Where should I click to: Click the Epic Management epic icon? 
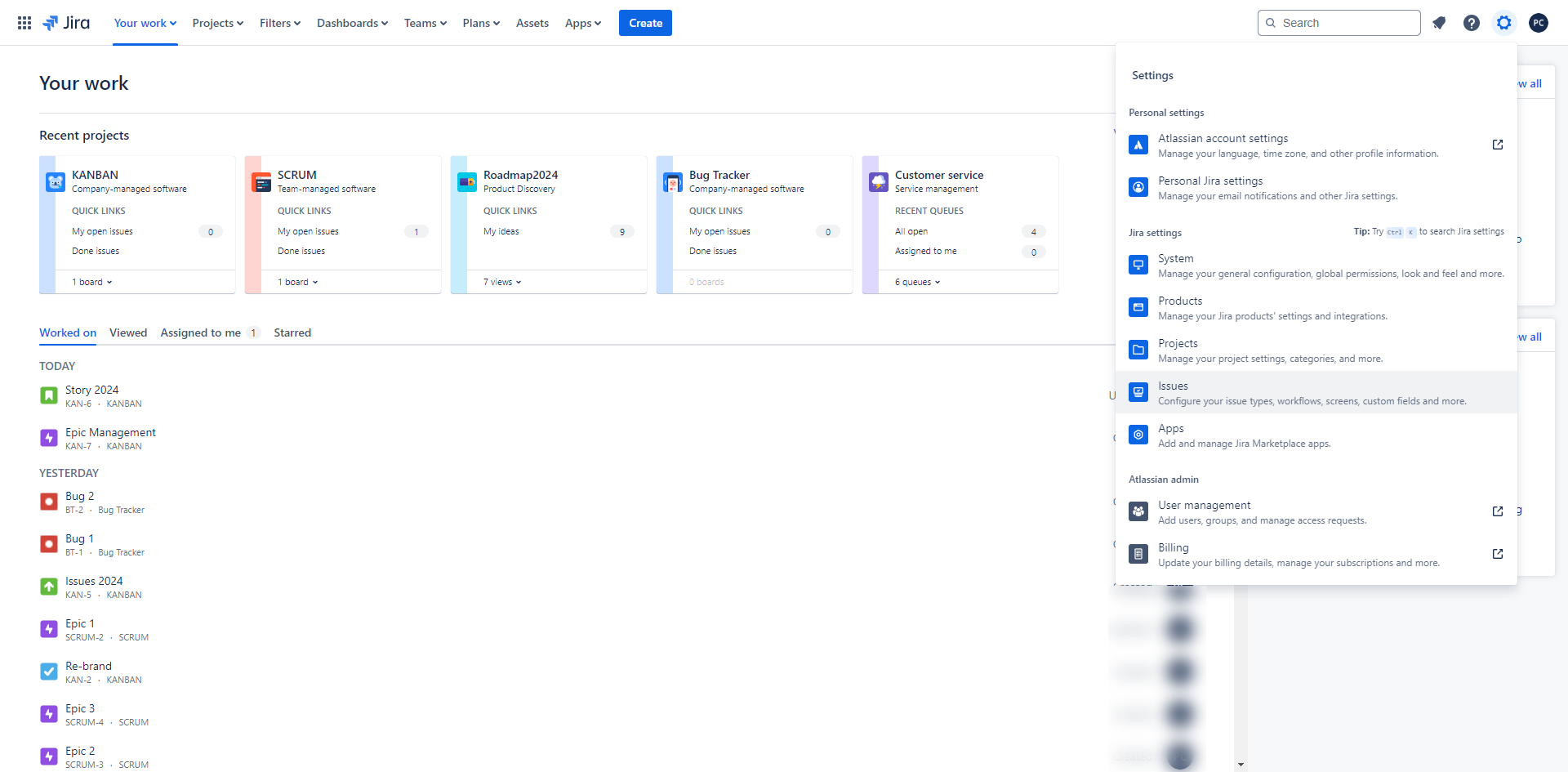tap(49, 439)
